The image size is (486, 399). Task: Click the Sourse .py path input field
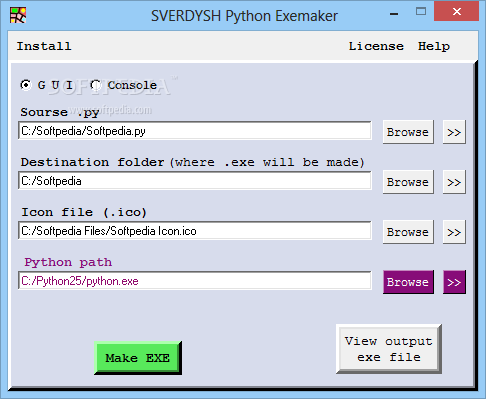pyautogui.click(x=195, y=131)
